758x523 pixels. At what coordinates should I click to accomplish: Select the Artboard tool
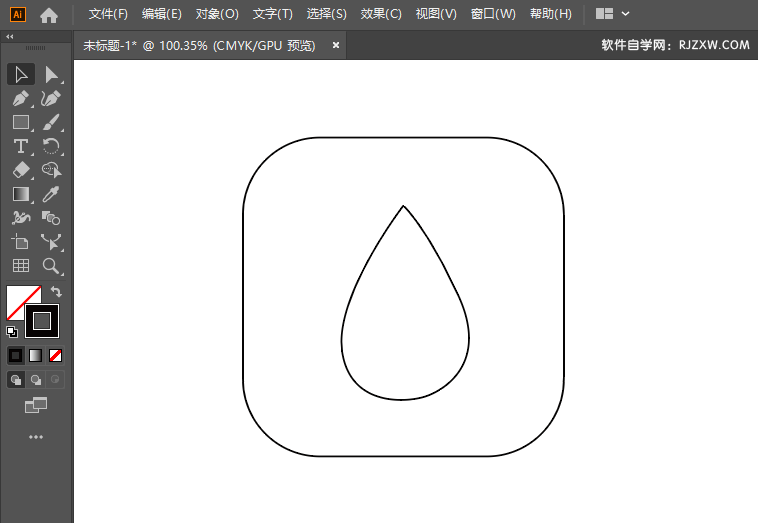pos(21,242)
